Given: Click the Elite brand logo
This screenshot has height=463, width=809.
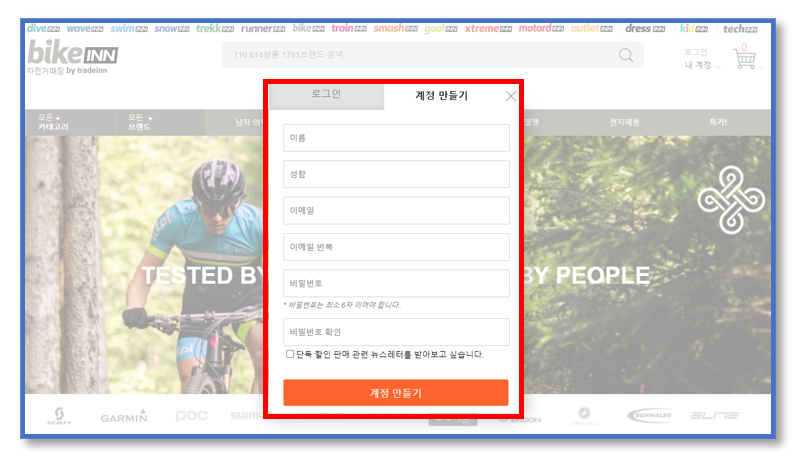Looking at the screenshot, I should tap(715, 415).
